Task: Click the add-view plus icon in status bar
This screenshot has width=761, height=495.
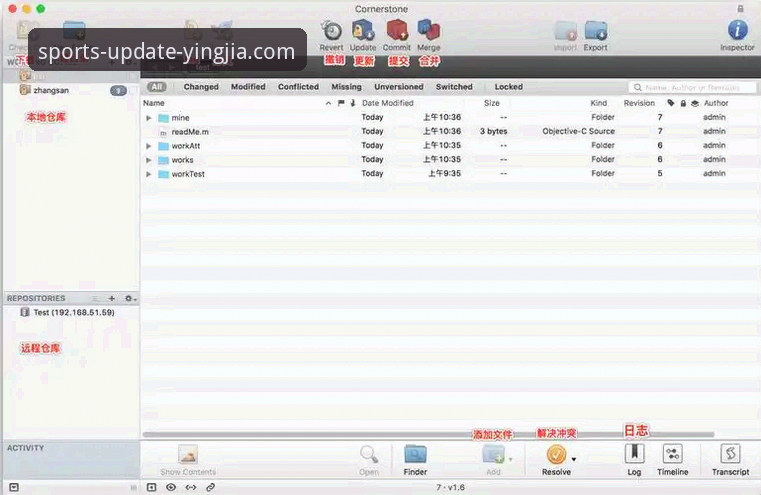Action: coord(151,487)
